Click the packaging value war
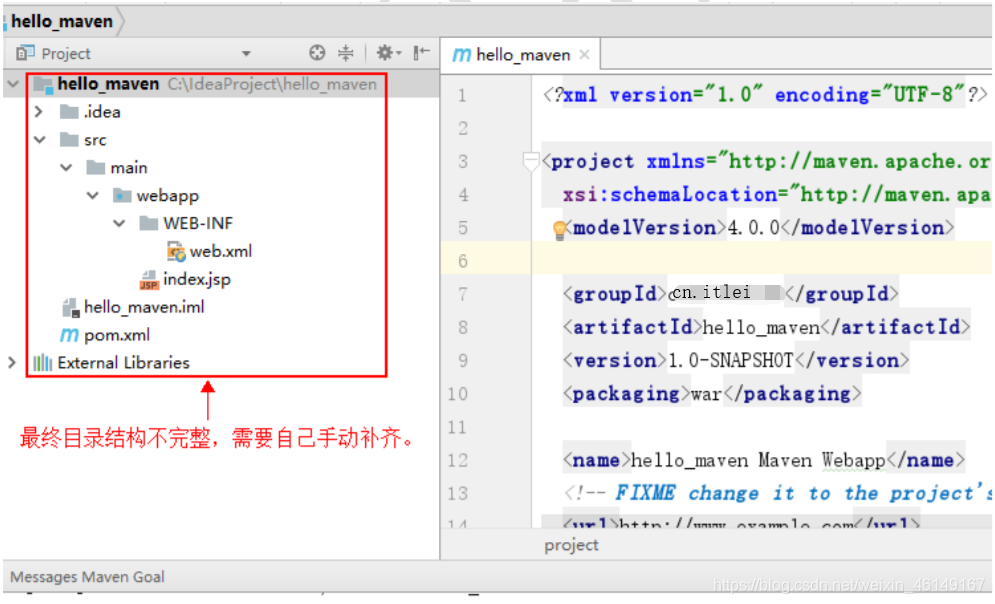Image resolution: width=995 pixels, height=604 pixels. click(x=706, y=395)
